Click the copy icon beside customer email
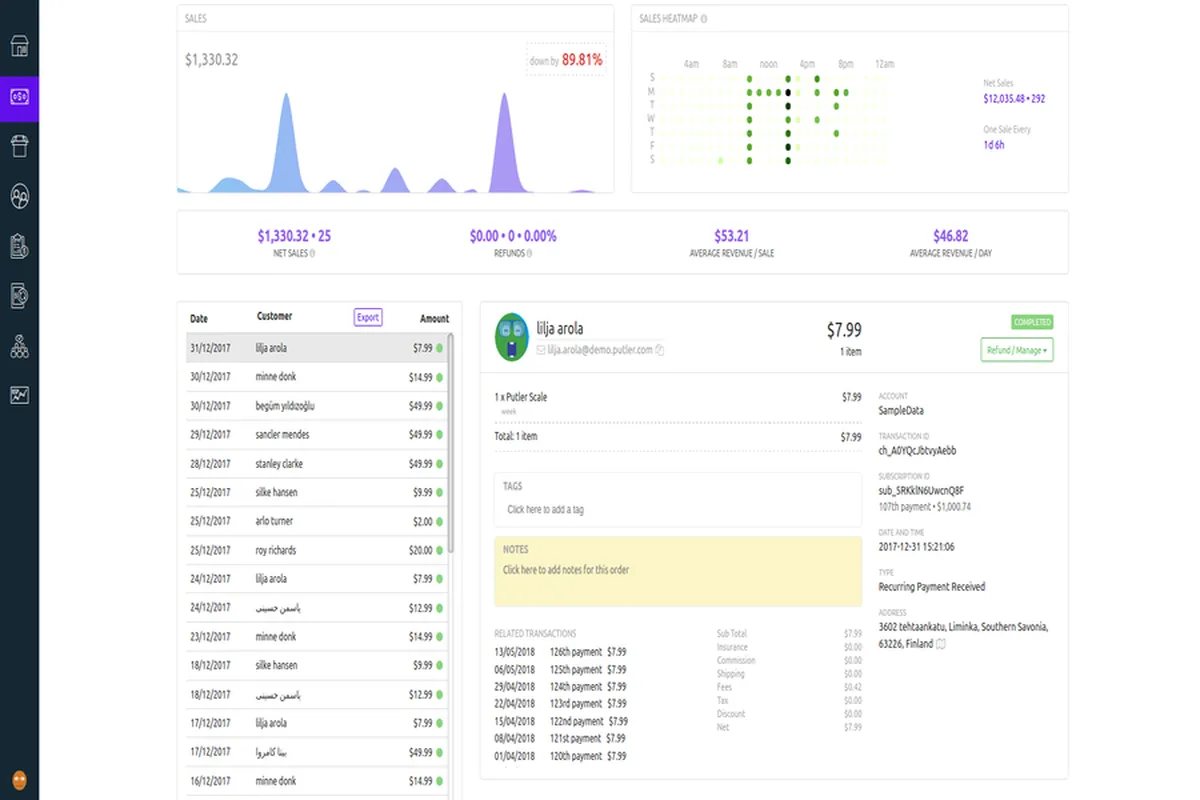This screenshot has height=800, width=1200. 660,350
